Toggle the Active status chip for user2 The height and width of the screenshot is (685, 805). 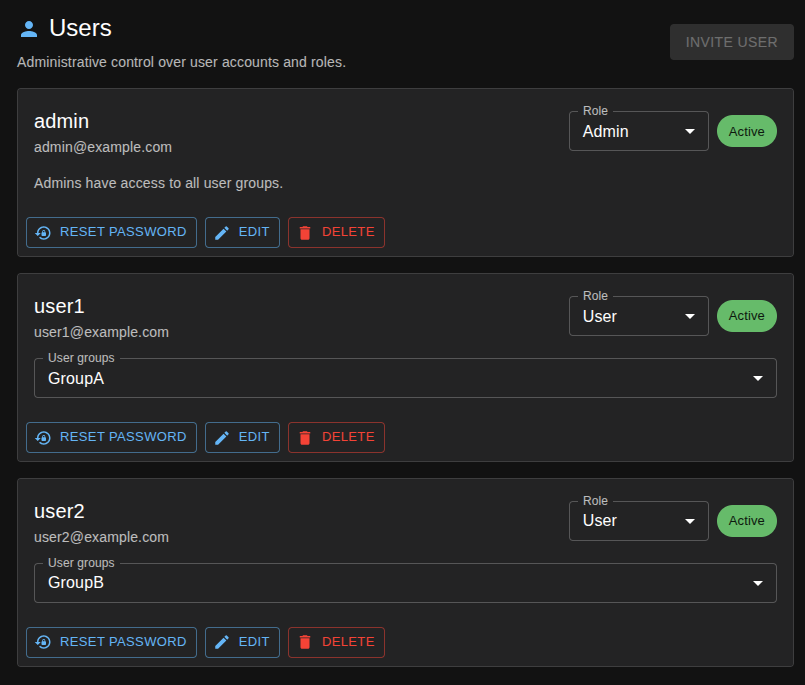click(x=746, y=521)
